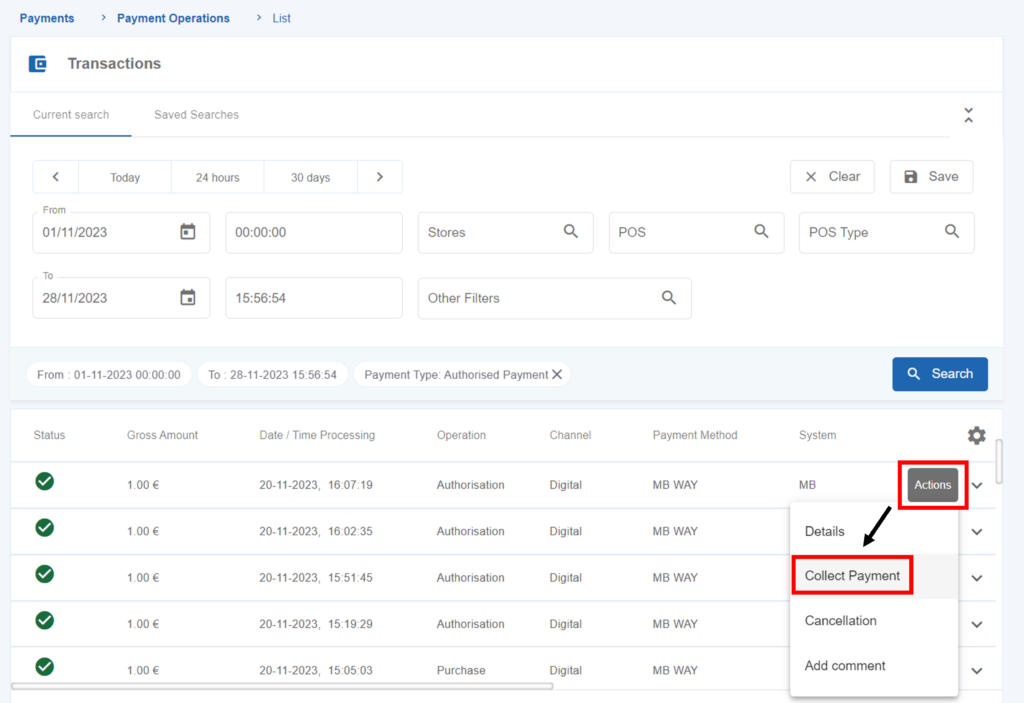Click Payment Operations breadcrumb link
The height and width of the screenshot is (703, 1024).
coord(173,18)
